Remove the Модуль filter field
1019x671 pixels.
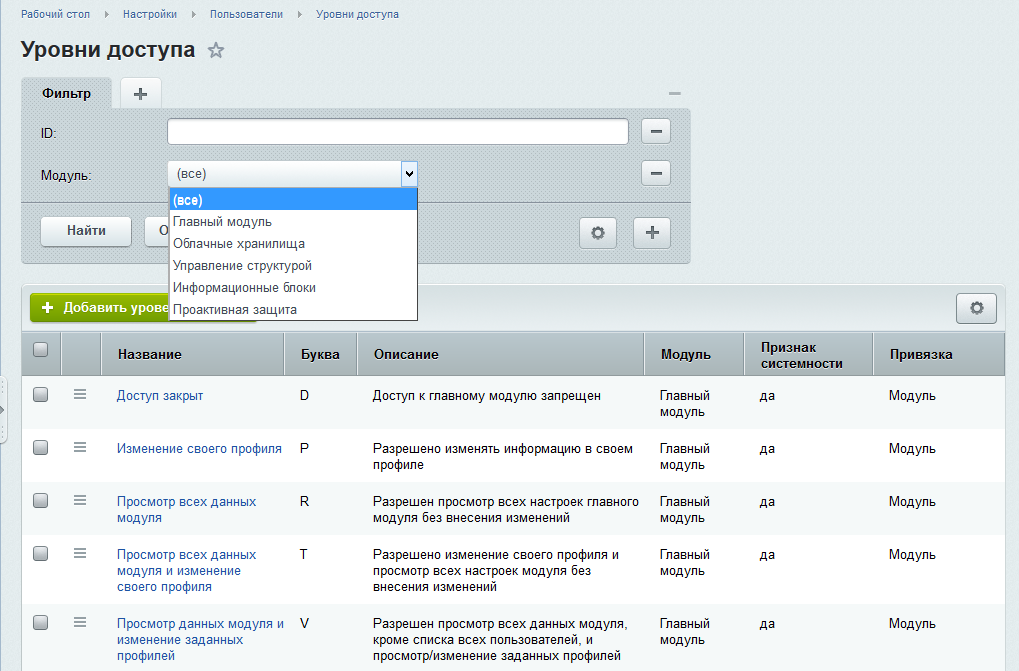point(656,173)
